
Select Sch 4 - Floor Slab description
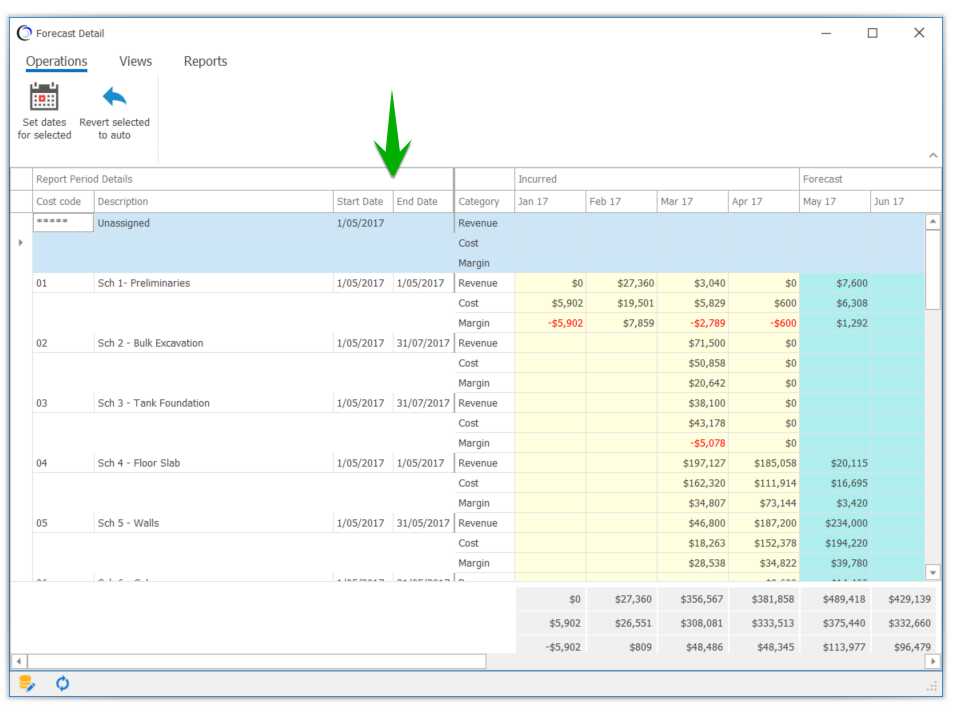[x=213, y=463]
